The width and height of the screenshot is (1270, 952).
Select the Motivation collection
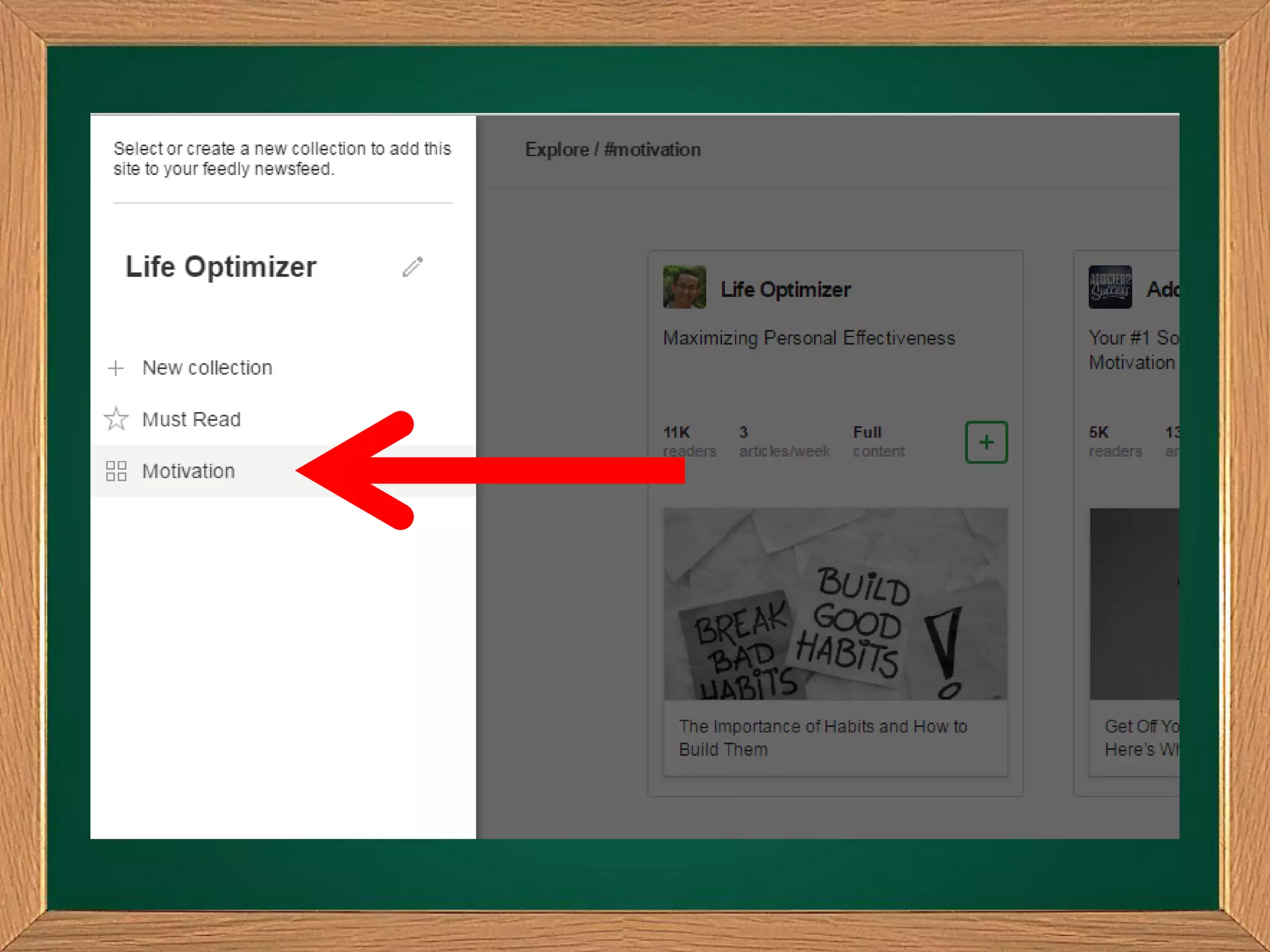click(x=189, y=471)
